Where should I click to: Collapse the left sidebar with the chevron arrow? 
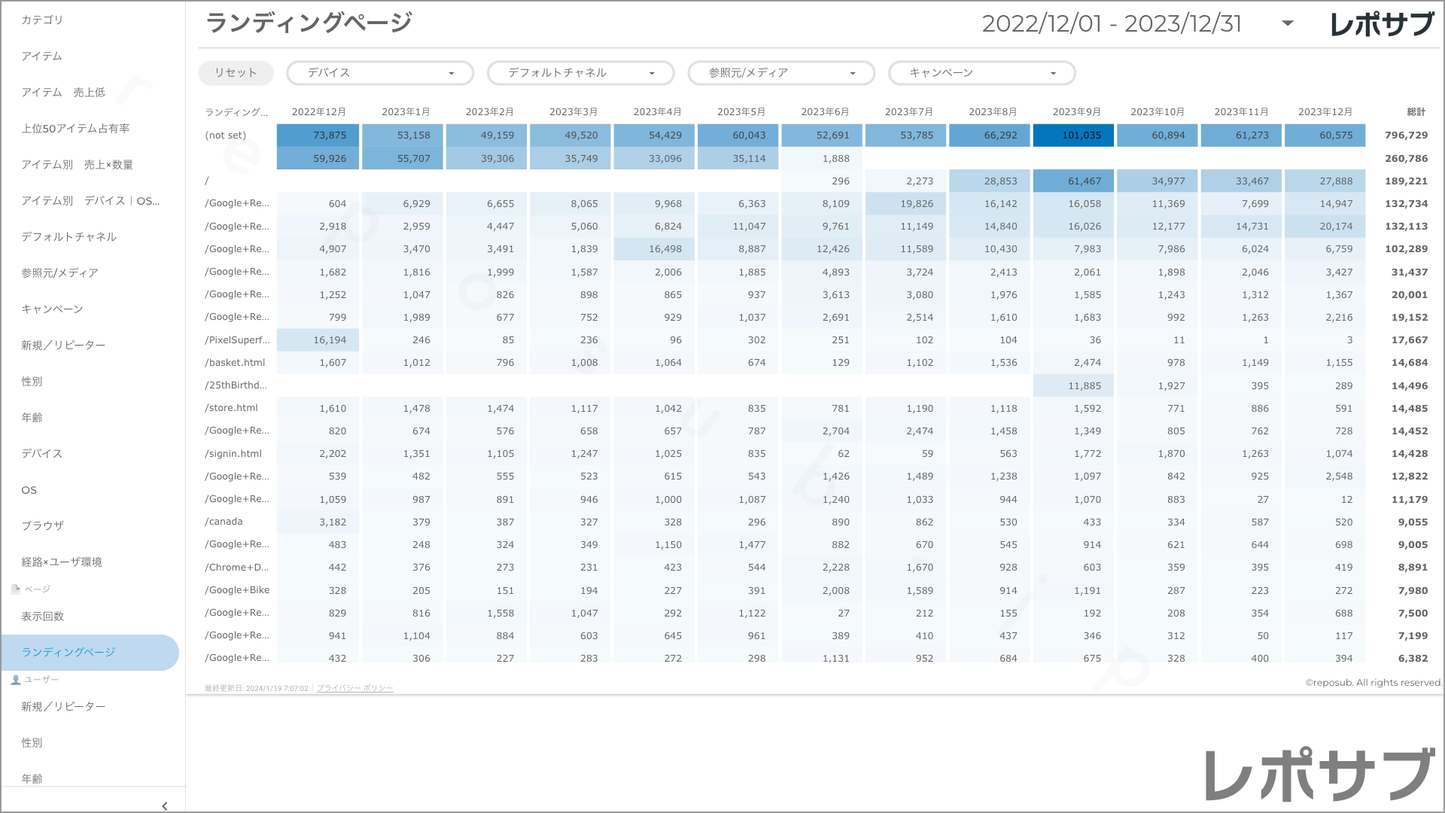point(164,805)
